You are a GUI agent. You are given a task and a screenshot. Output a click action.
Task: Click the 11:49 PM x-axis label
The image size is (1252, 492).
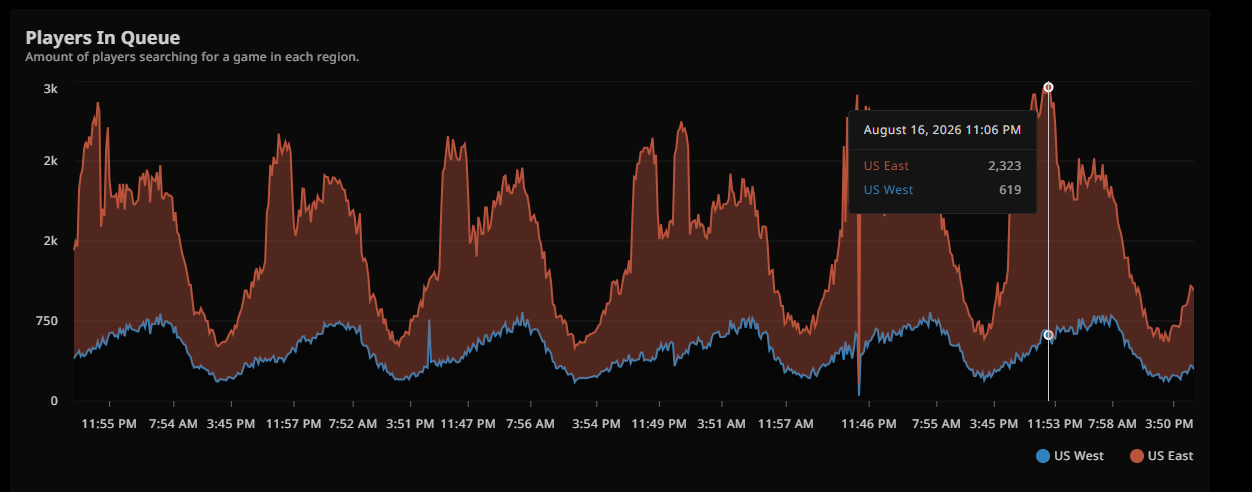coord(659,424)
